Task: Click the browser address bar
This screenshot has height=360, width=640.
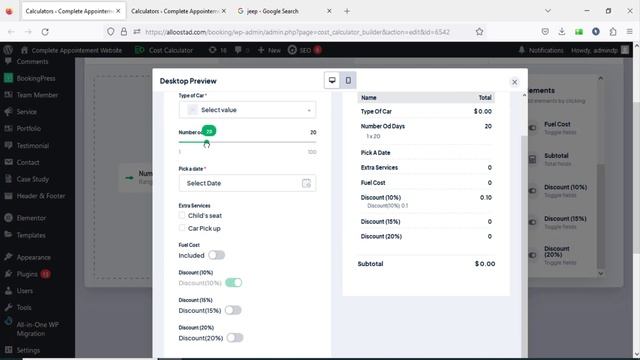Action: (297, 31)
